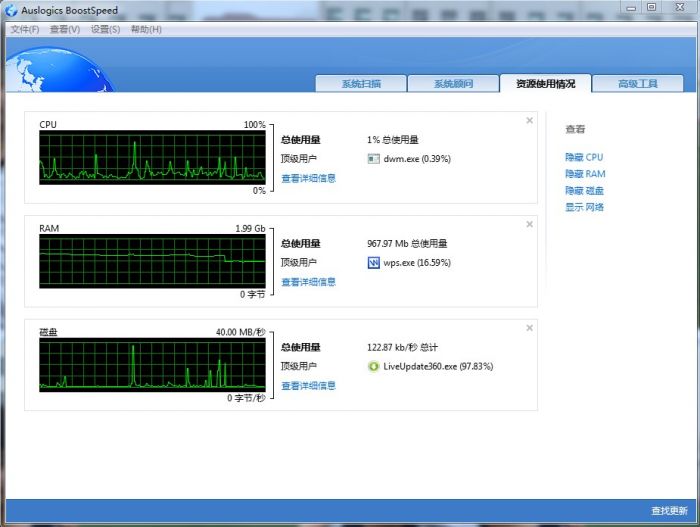Close the 磁盘 disk panel with its X
Image resolution: width=700 pixels, height=527 pixels.
click(529, 328)
